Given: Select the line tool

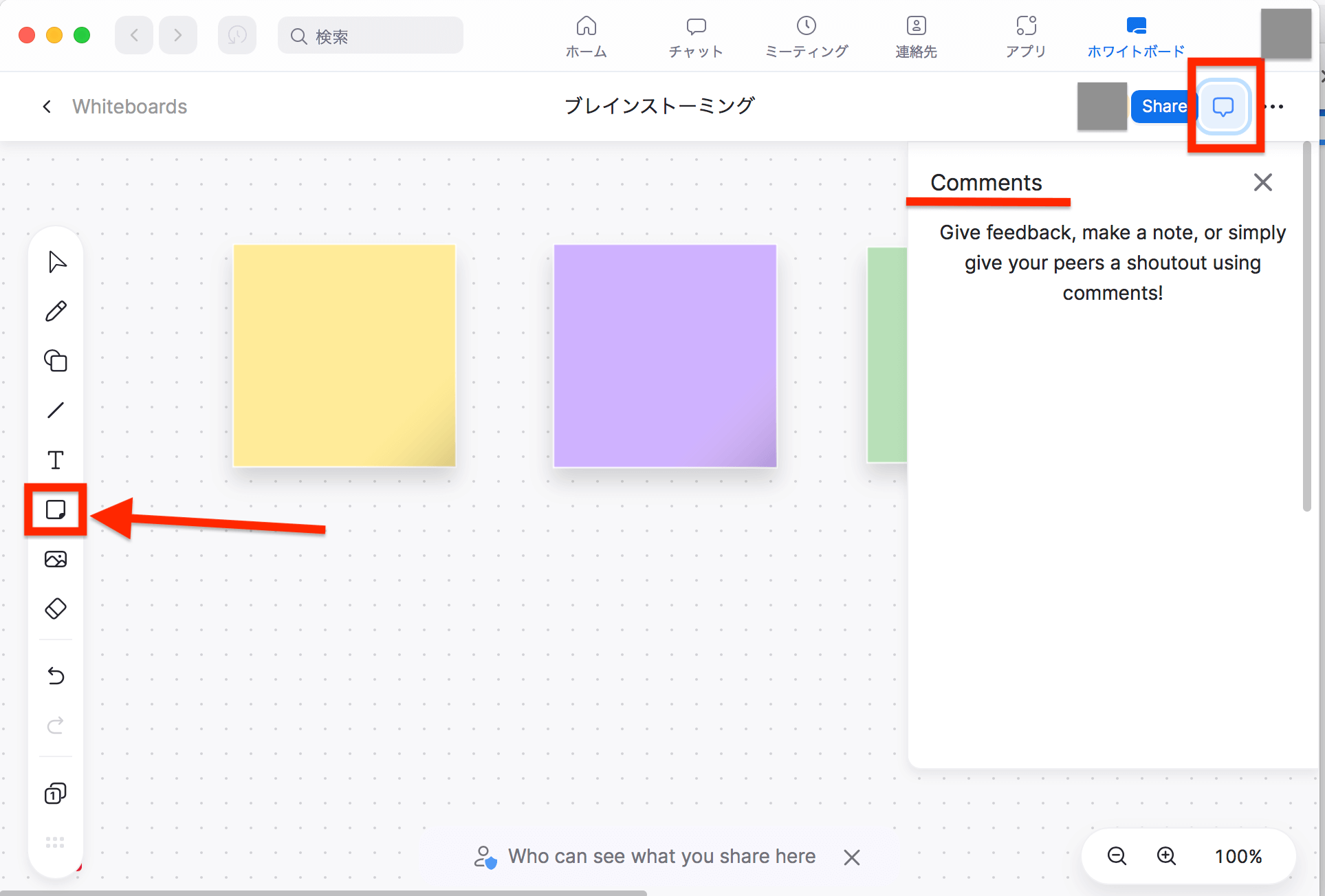Looking at the screenshot, I should click(x=55, y=410).
